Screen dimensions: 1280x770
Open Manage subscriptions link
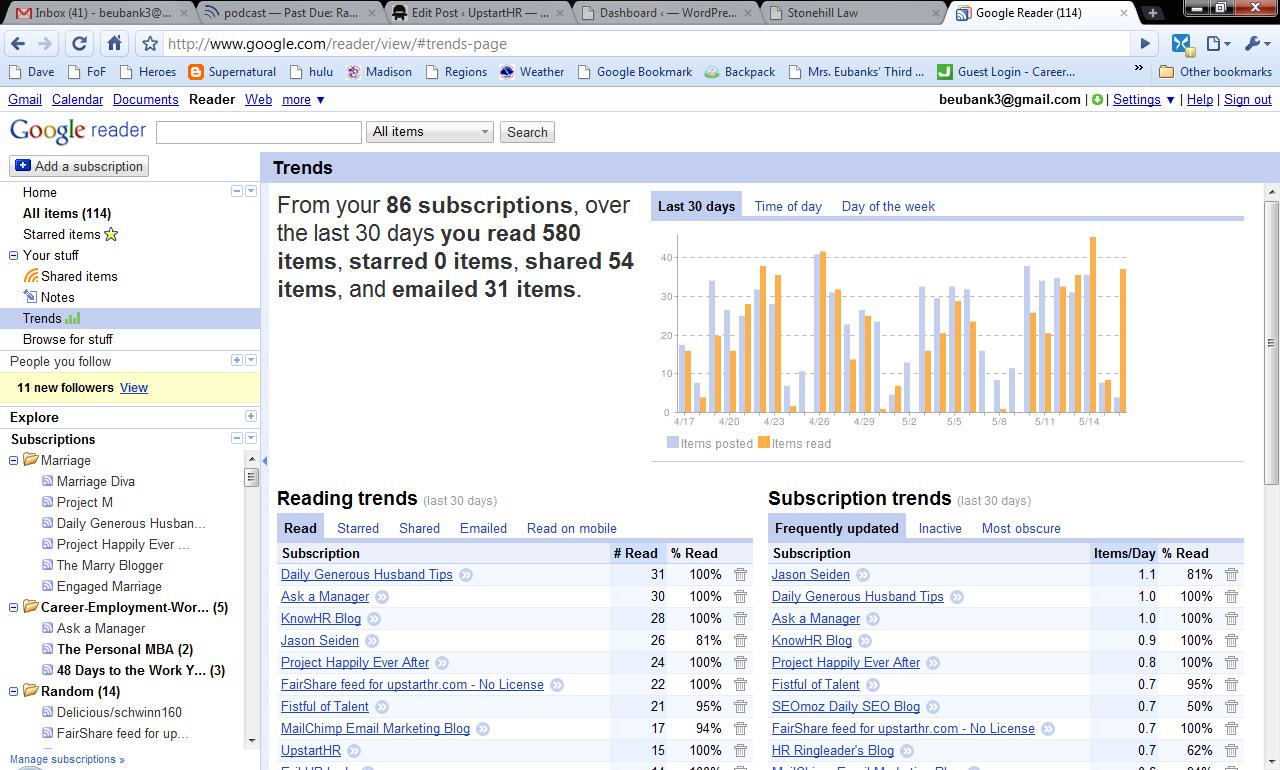67,760
